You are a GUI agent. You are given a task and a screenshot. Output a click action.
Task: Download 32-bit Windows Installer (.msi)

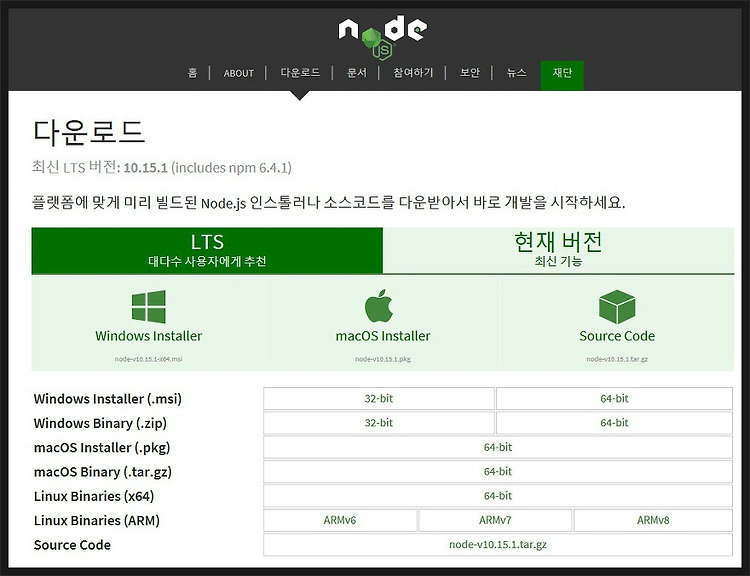click(378, 399)
